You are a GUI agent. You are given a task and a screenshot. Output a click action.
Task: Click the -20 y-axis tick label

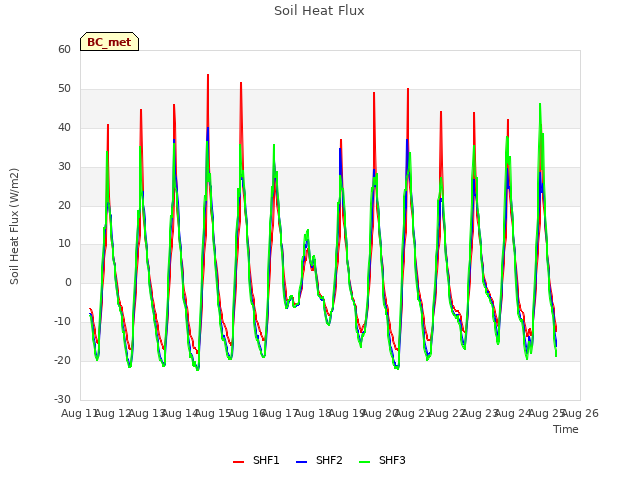pyautogui.click(x=62, y=360)
